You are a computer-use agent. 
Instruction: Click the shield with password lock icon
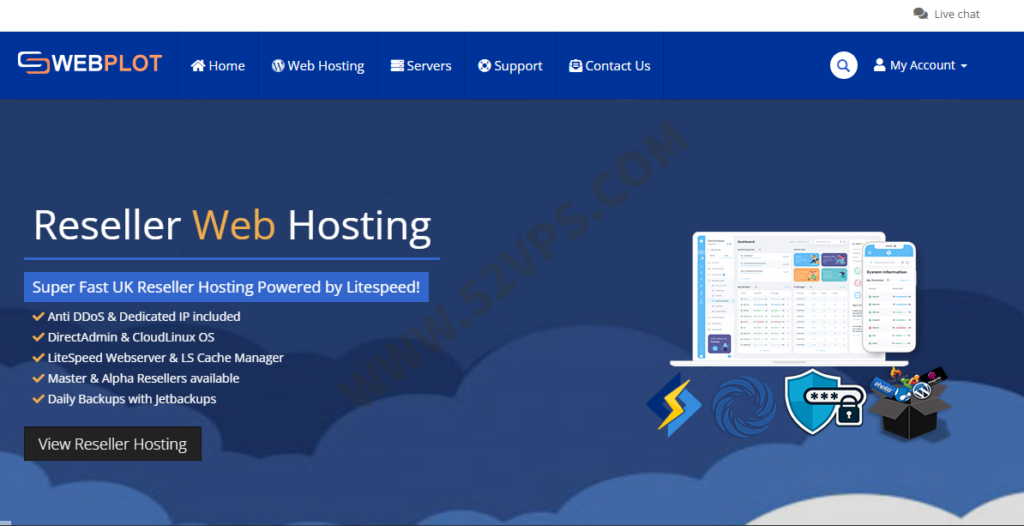coord(824,402)
